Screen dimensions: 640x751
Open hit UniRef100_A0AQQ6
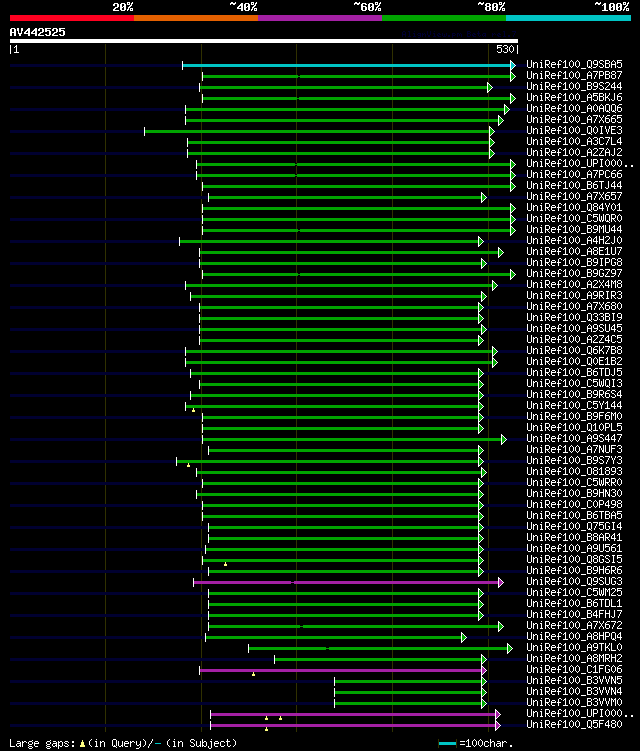574,108
